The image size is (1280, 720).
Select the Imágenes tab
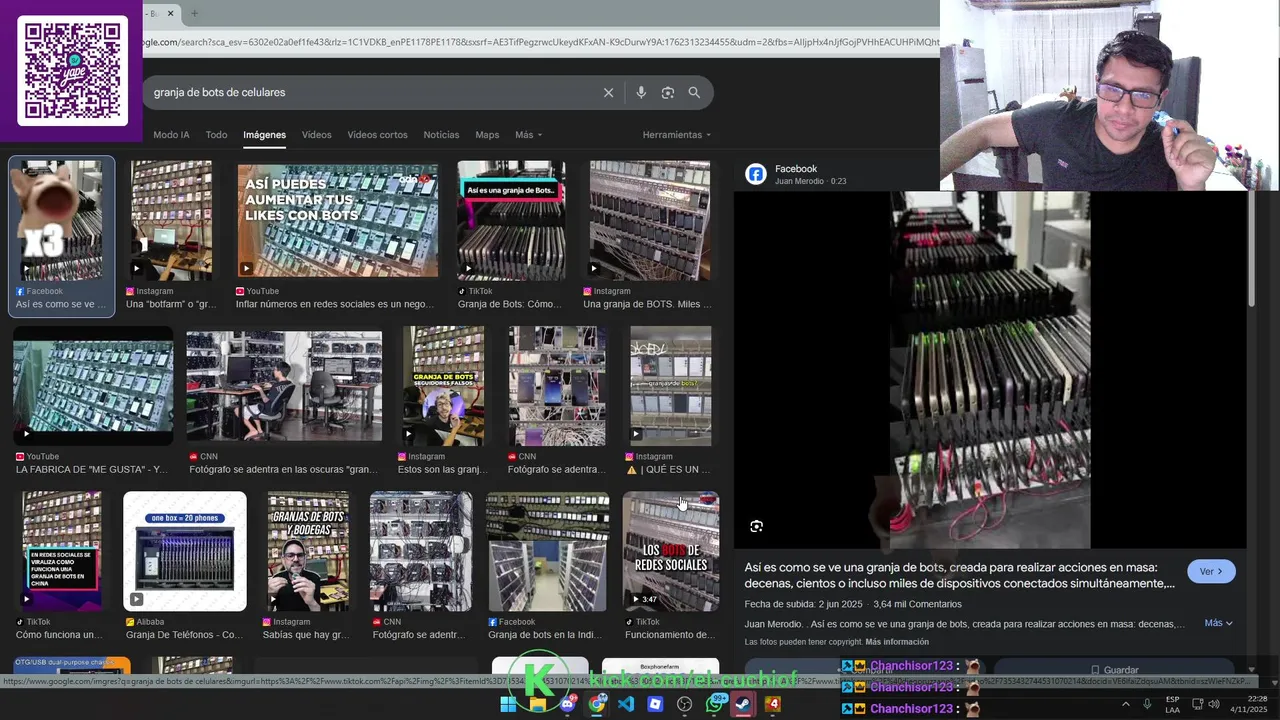coord(264,135)
